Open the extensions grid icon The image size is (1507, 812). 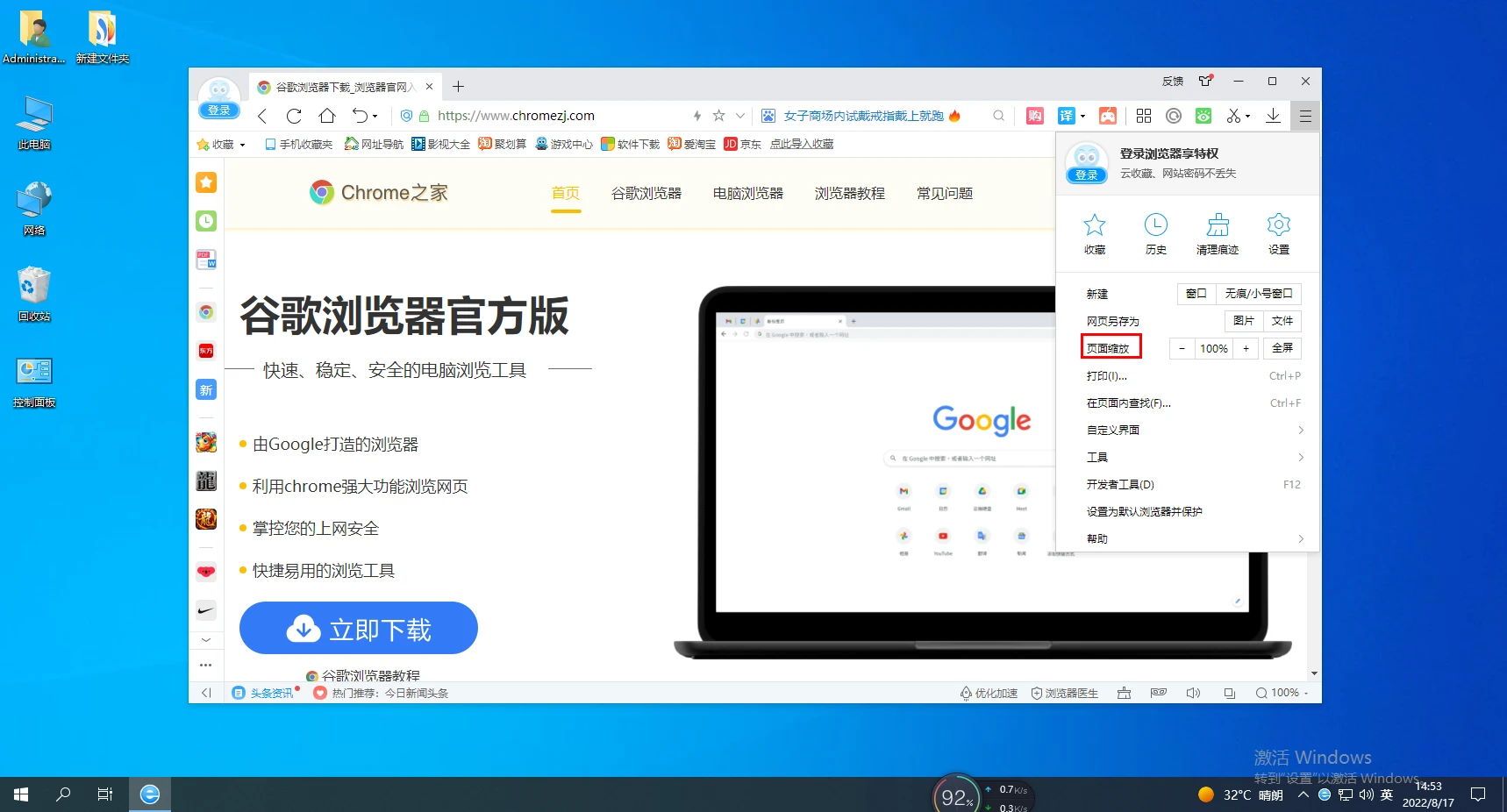pyautogui.click(x=1143, y=116)
